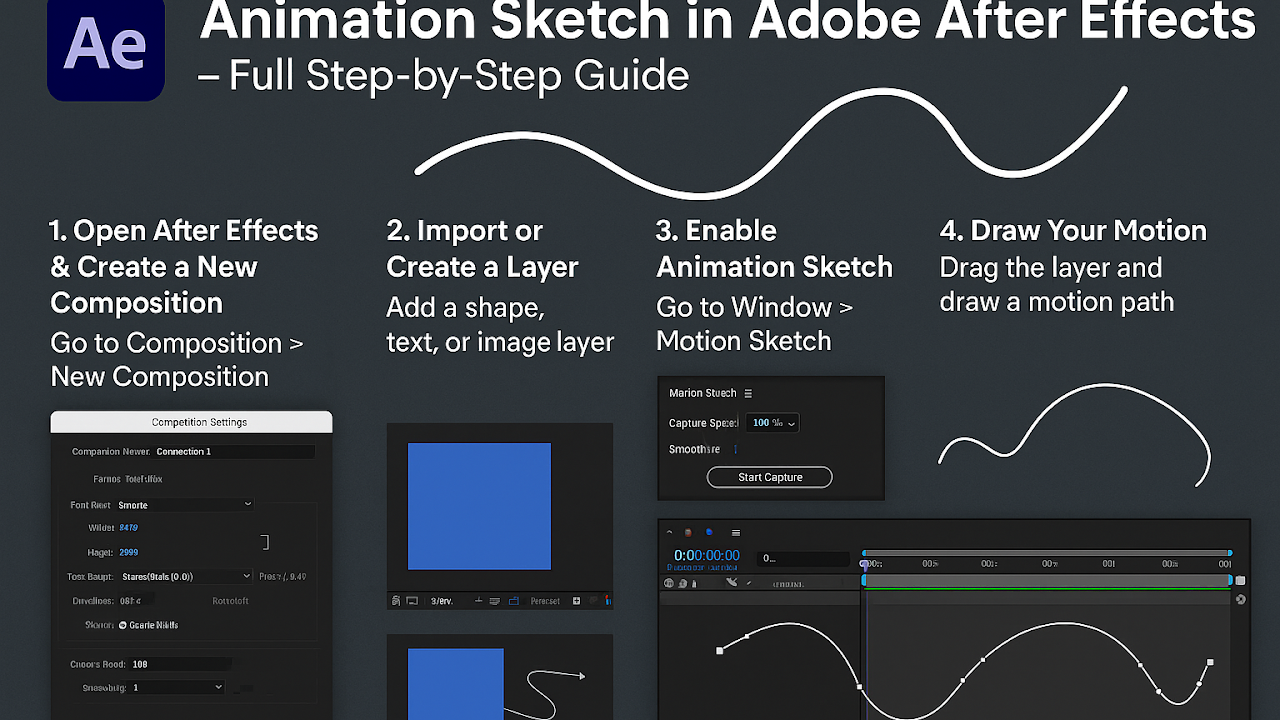Screen dimensions: 1280x720
Task: Open the Smorte preset dropdown
Action: pos(185,505)
